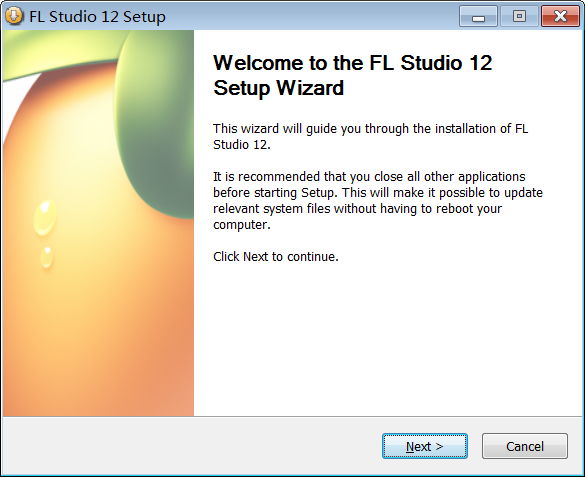Click the 'This wizard will guide you' paragraph

click(x=370, y=136)
